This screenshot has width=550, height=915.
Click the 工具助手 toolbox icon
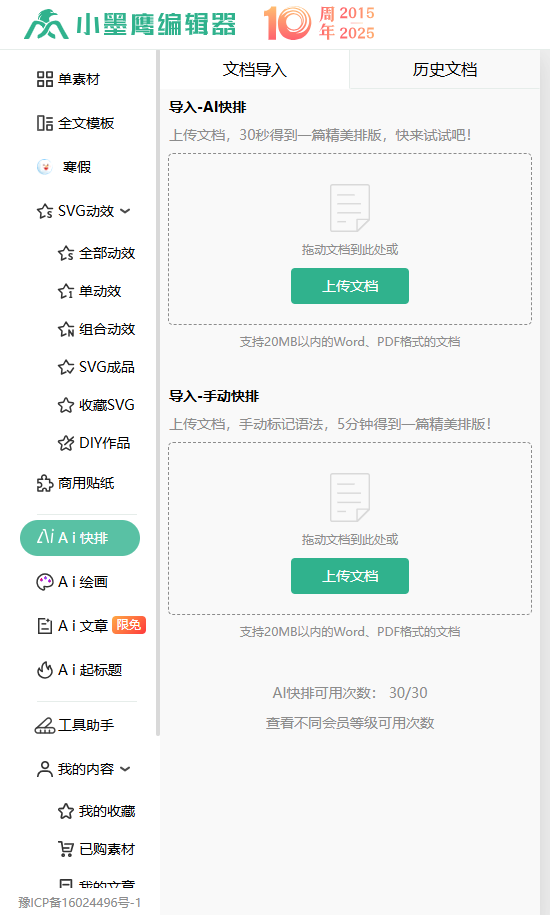(x=45, y=725)
